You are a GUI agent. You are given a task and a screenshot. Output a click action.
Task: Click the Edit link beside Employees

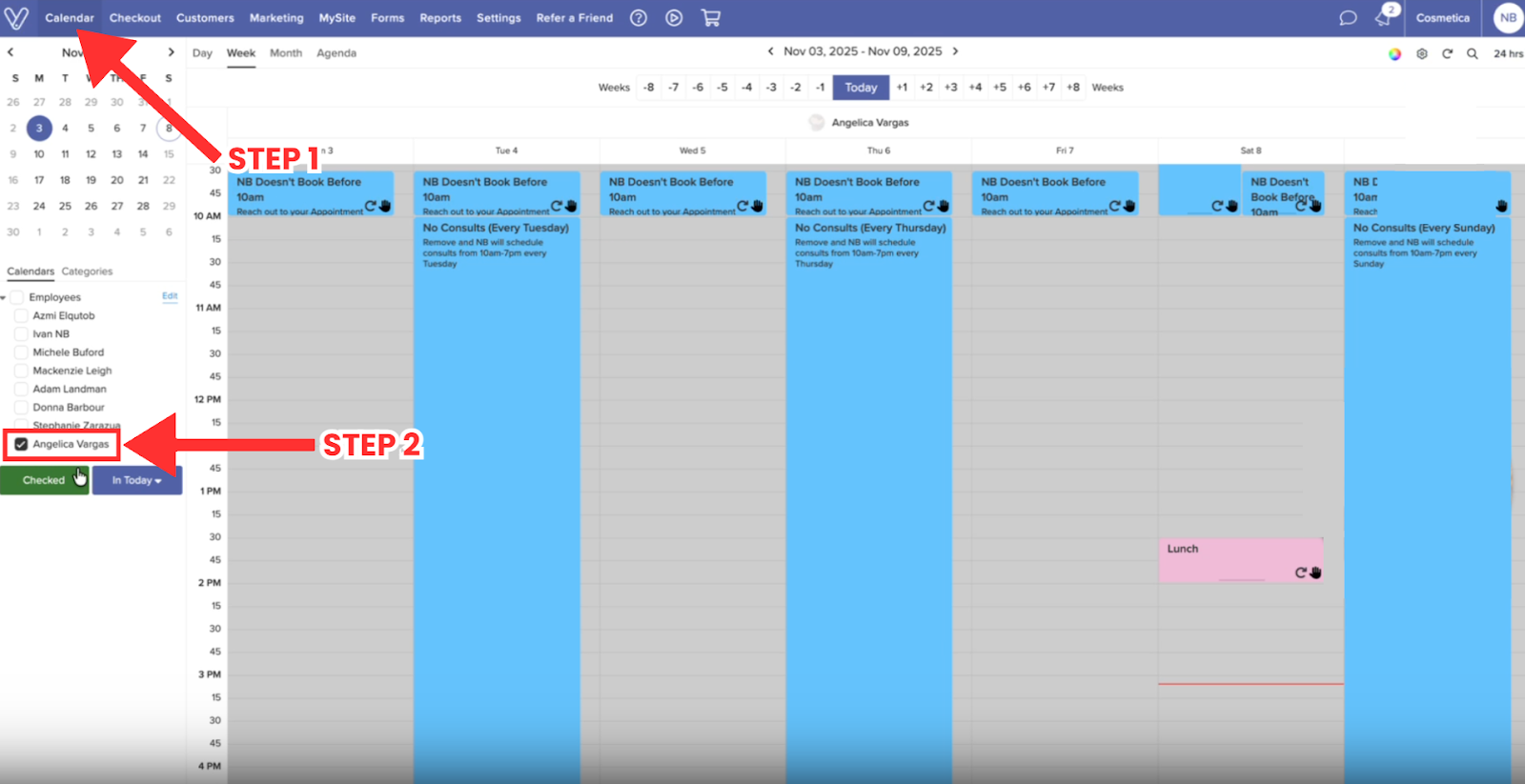click(170, 296)
